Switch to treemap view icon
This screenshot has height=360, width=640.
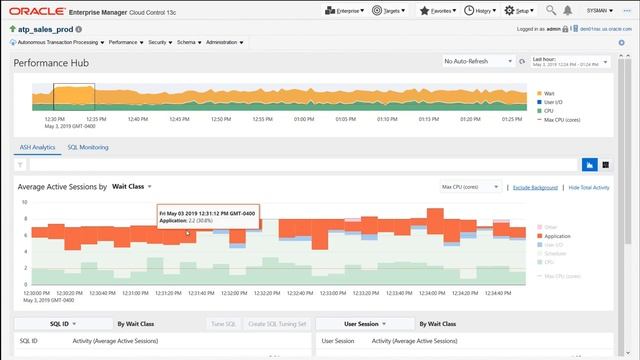point(606,165)
